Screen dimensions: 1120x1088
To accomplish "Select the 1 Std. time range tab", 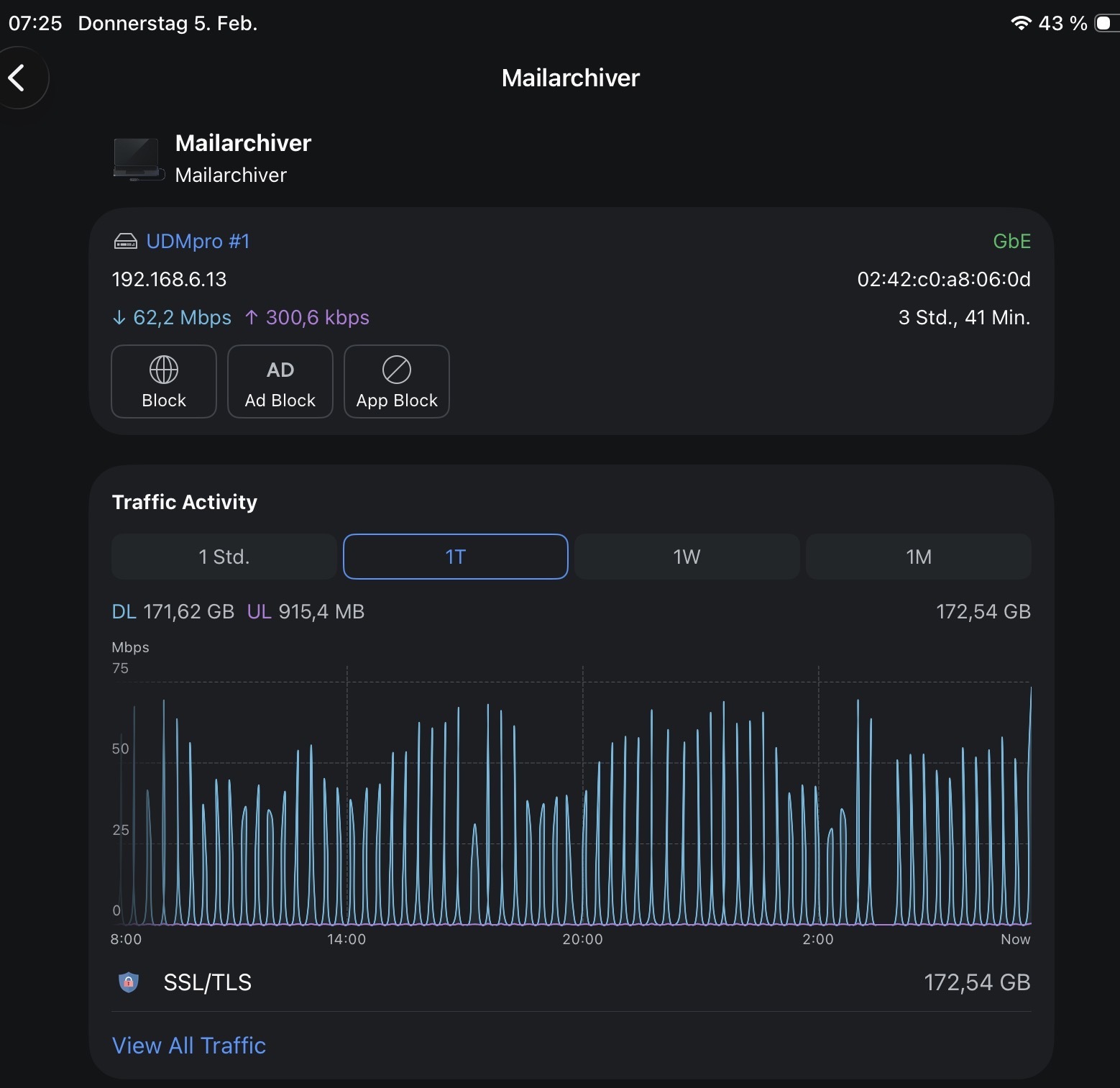I will [x=224, y=557].
